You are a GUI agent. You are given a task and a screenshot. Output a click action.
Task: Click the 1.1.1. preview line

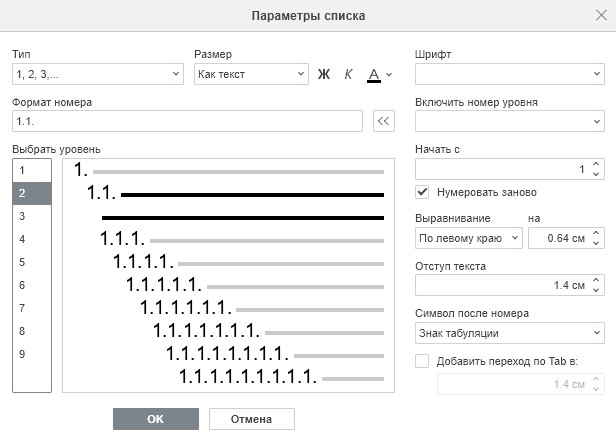(242, 239)
